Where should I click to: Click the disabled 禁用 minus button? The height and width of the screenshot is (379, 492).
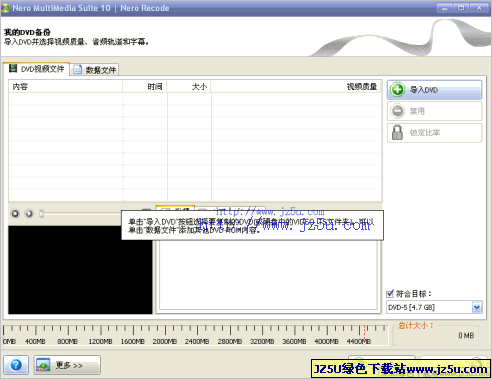(x=435, y=111)
